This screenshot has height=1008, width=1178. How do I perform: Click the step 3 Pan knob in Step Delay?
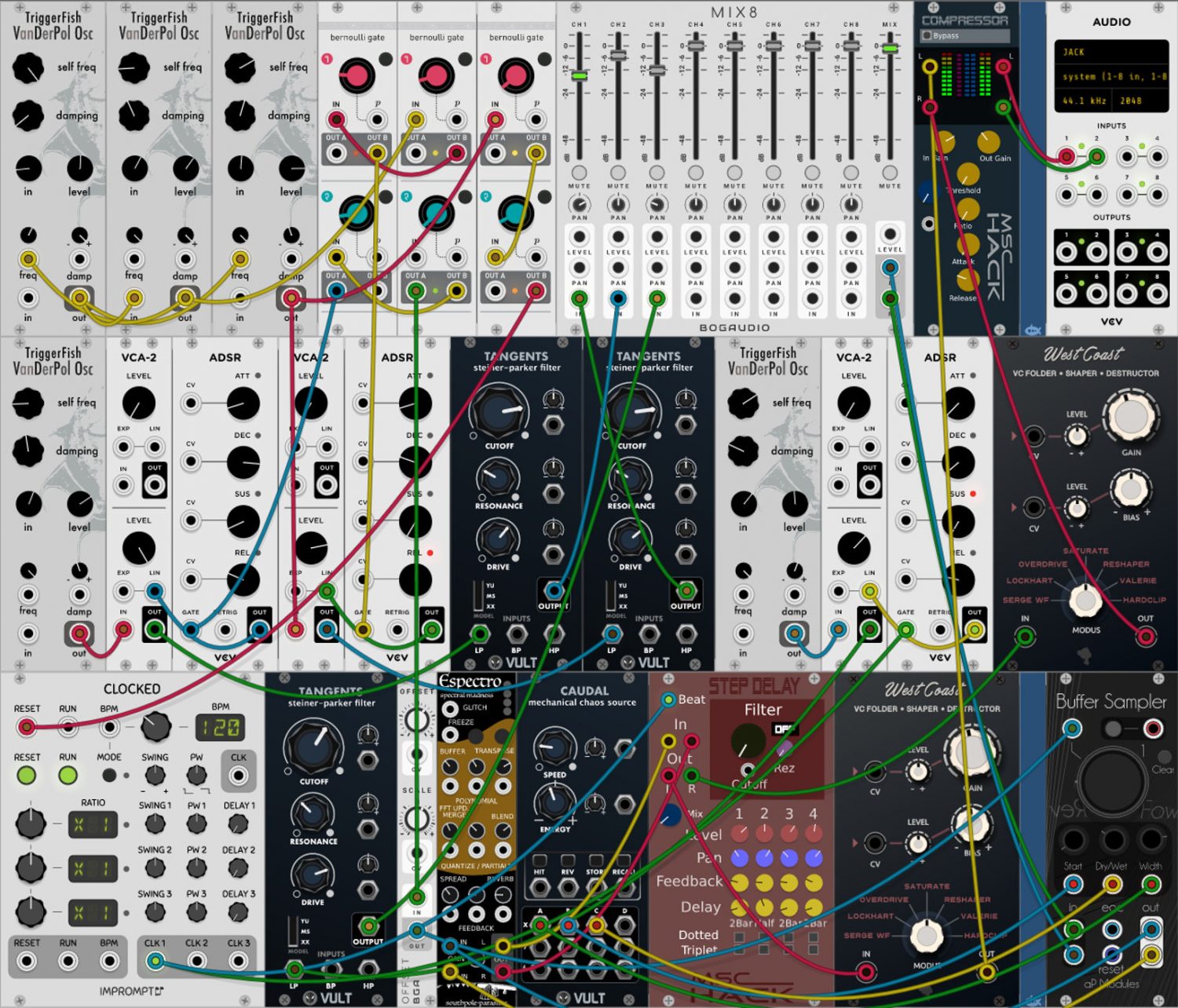(789, 857)
